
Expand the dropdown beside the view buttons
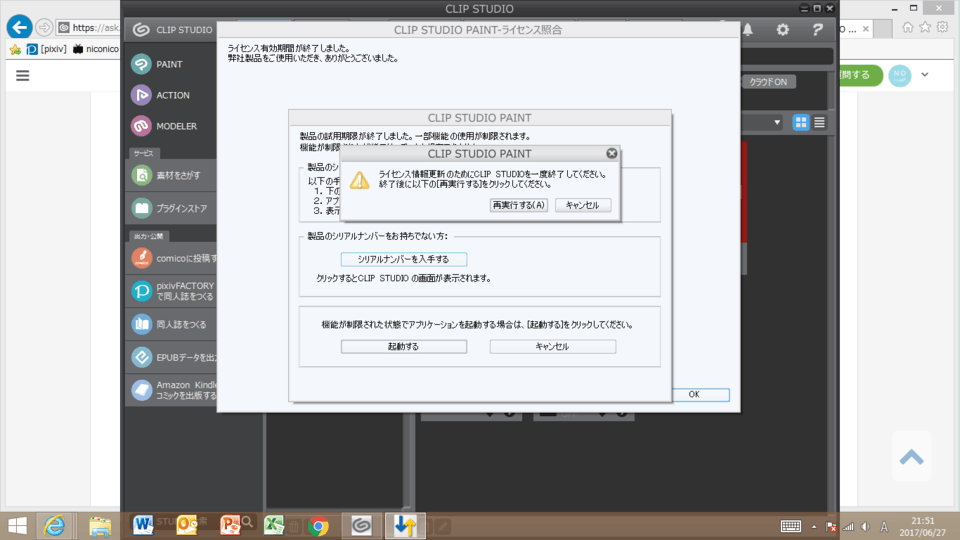777,122
